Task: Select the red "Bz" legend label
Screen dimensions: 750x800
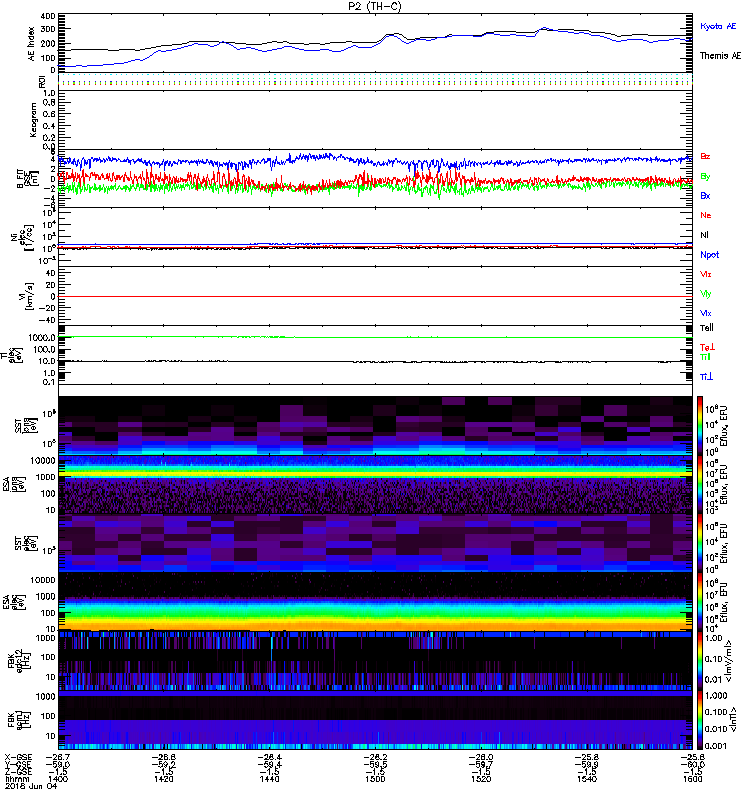Action: tap(705, 156)
